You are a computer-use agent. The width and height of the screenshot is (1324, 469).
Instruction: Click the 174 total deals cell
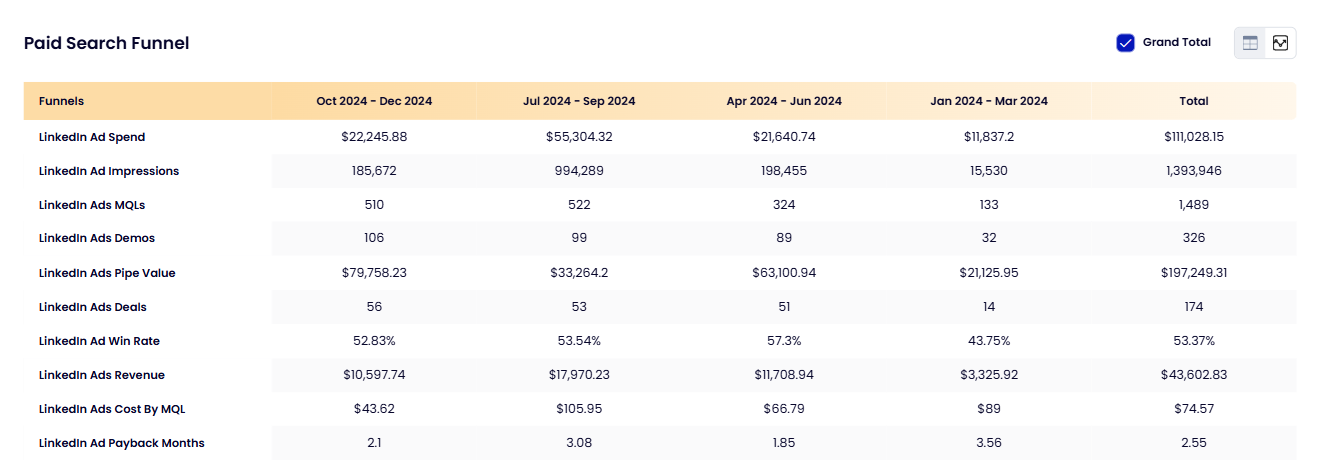tap(1194, 307)
